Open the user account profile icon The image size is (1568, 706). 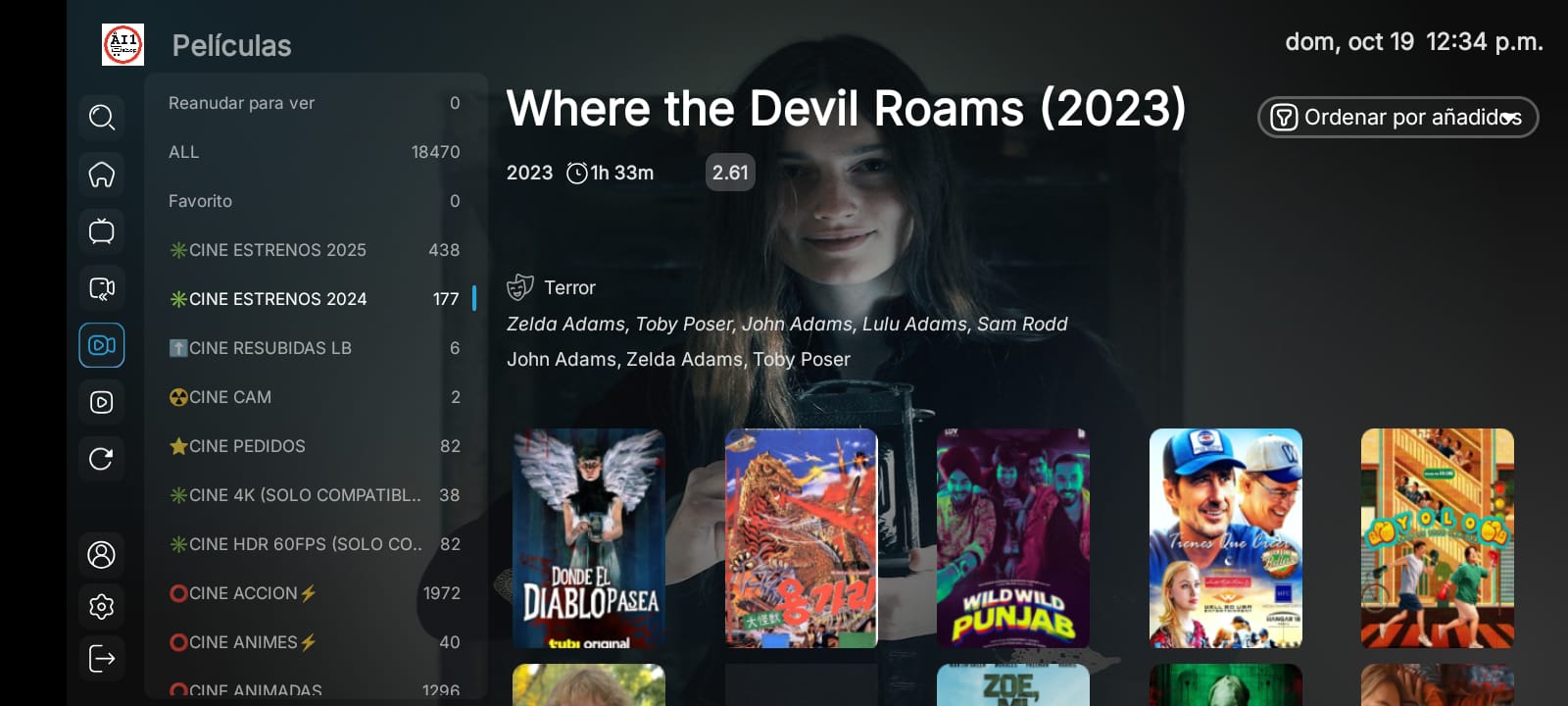pos(102,555)
